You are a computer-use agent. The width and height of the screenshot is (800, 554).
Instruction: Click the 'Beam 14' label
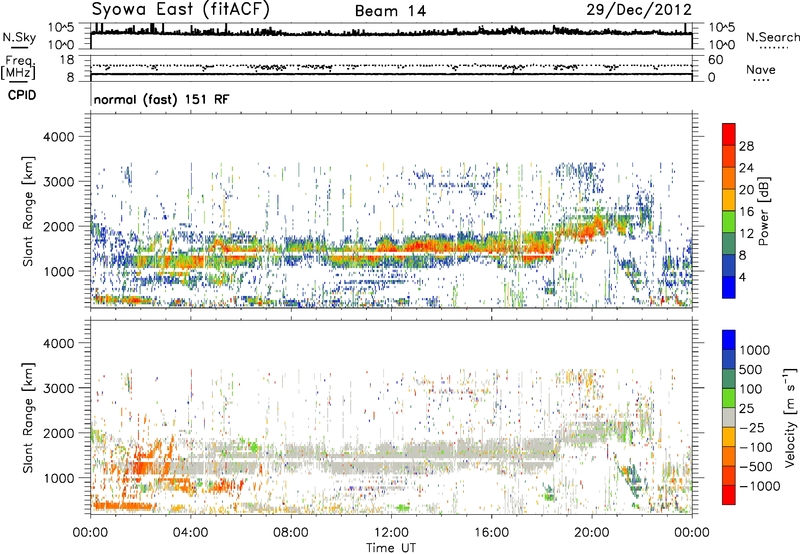pos(390,11)
